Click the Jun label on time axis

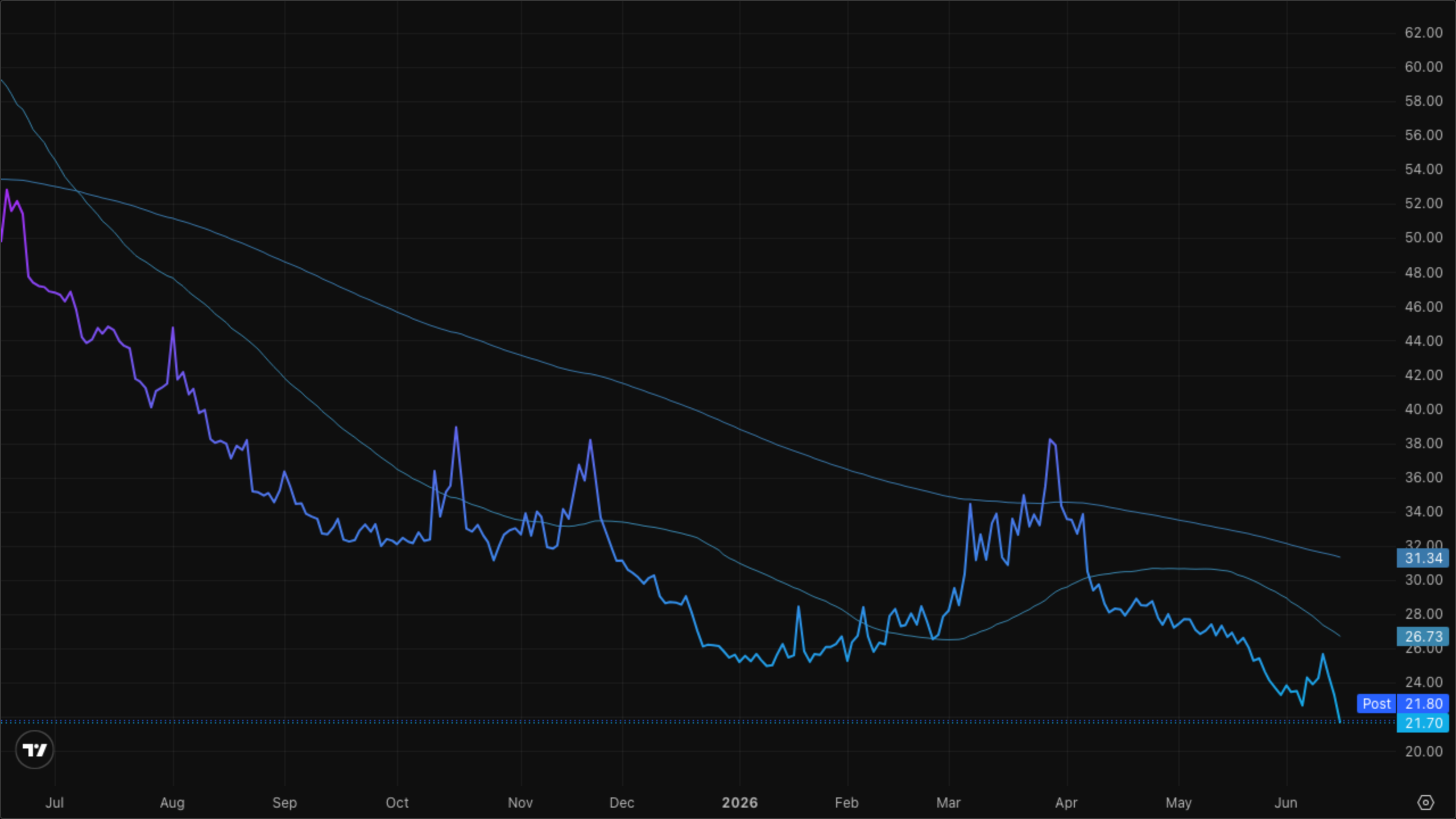pos(1285,803)
